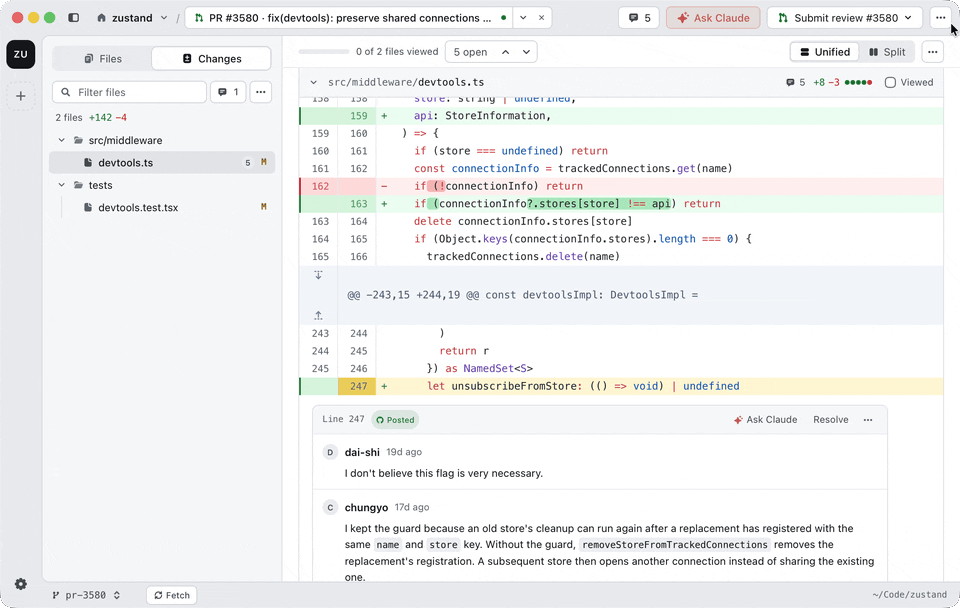Open the comments counter showing 5
The width and height of the screenshot is (960, 608).
click(x=639, y=18)
